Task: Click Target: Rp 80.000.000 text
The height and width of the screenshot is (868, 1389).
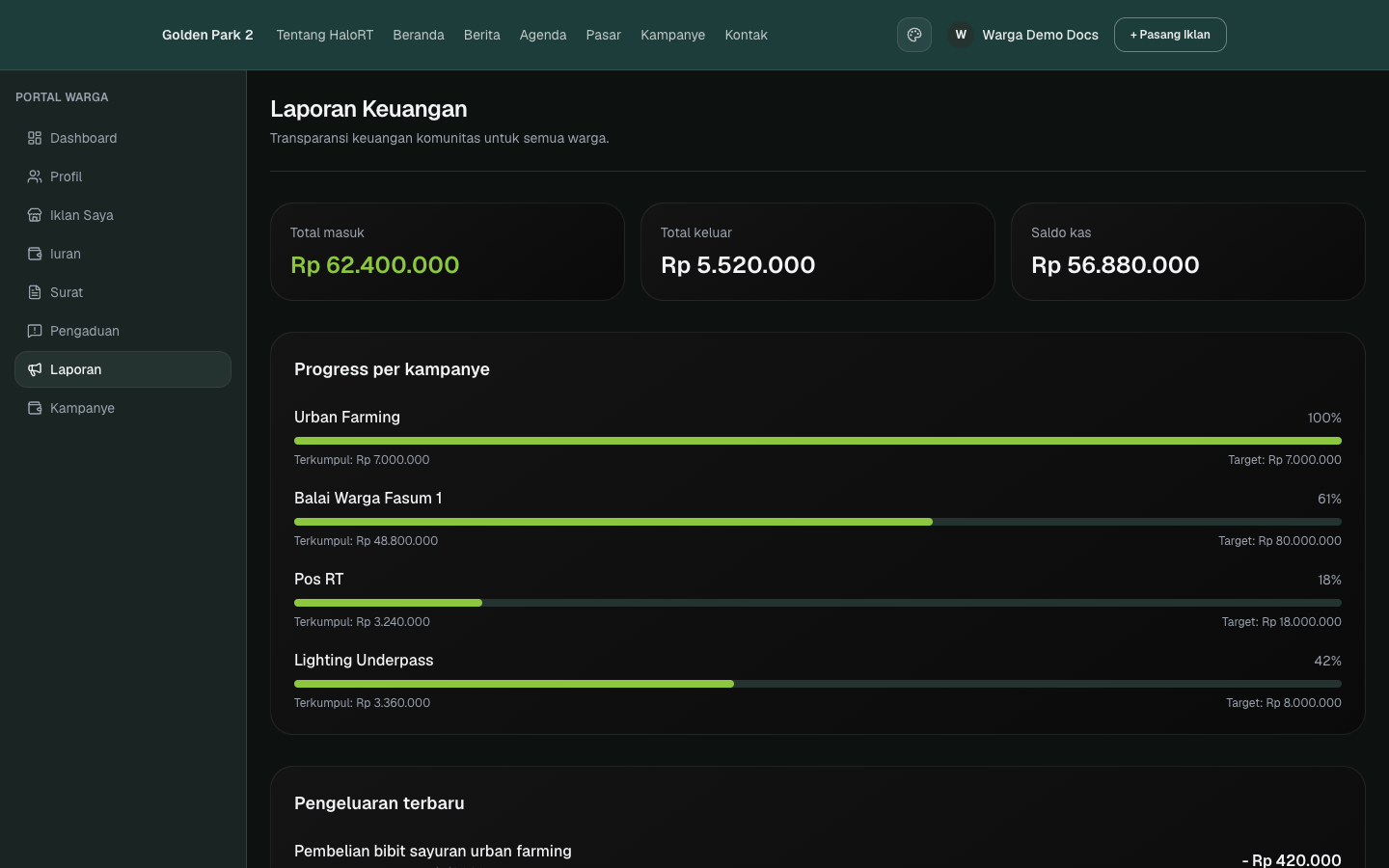Action: (1280, 541)
